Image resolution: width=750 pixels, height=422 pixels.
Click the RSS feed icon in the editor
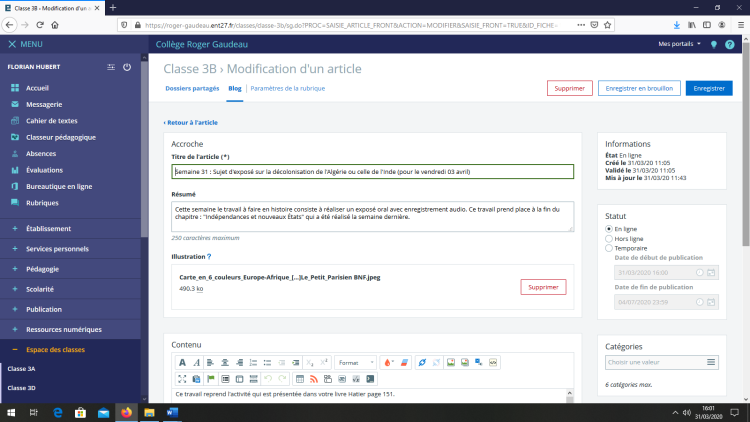coord(313,378)
